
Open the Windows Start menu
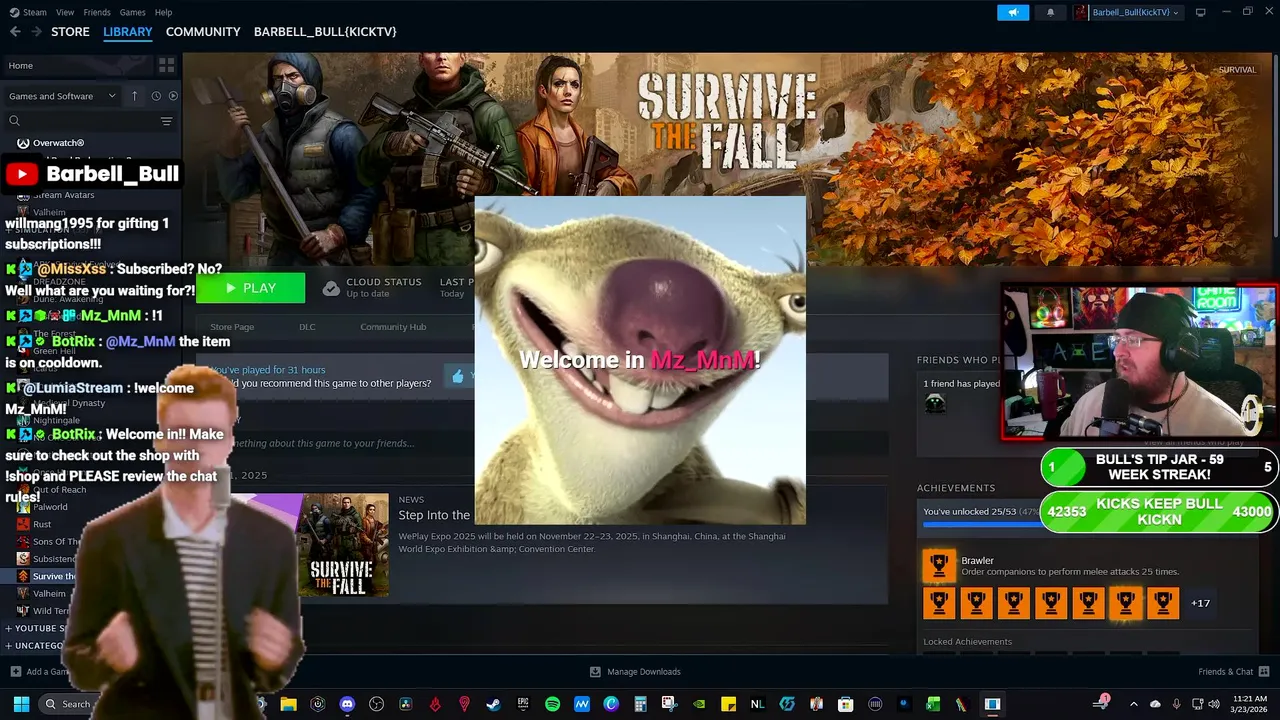(21, 704)
